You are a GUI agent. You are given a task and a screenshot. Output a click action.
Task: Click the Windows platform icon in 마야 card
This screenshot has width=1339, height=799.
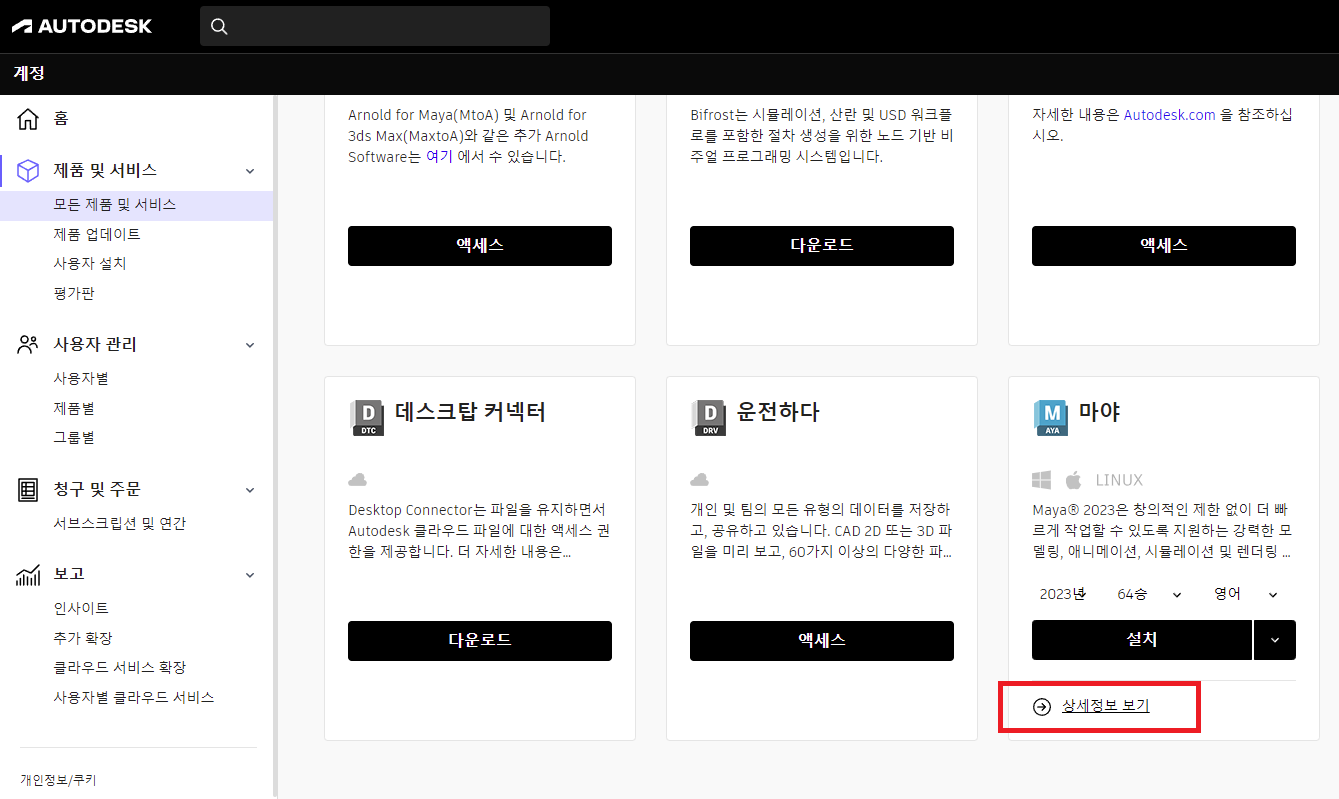point(1042,480)
